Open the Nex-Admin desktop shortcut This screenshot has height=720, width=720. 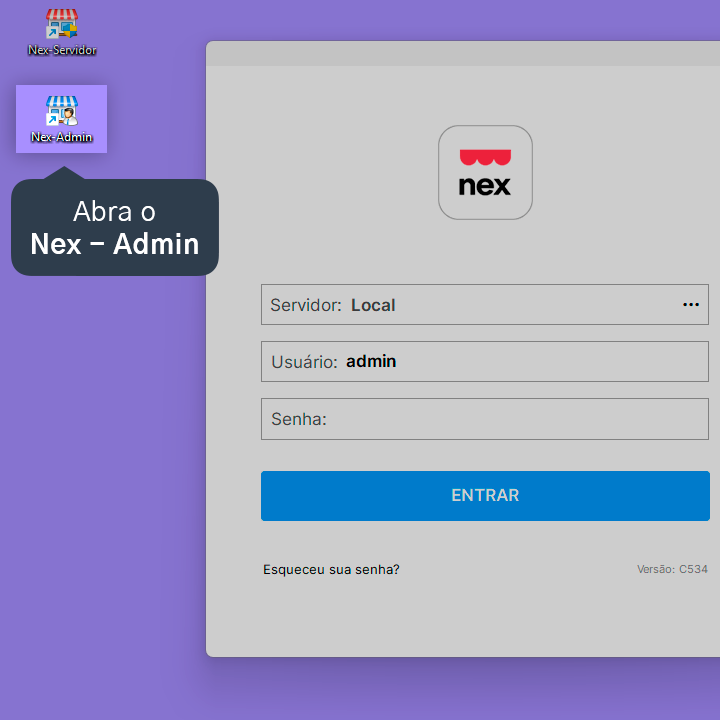tap(62, 119)
